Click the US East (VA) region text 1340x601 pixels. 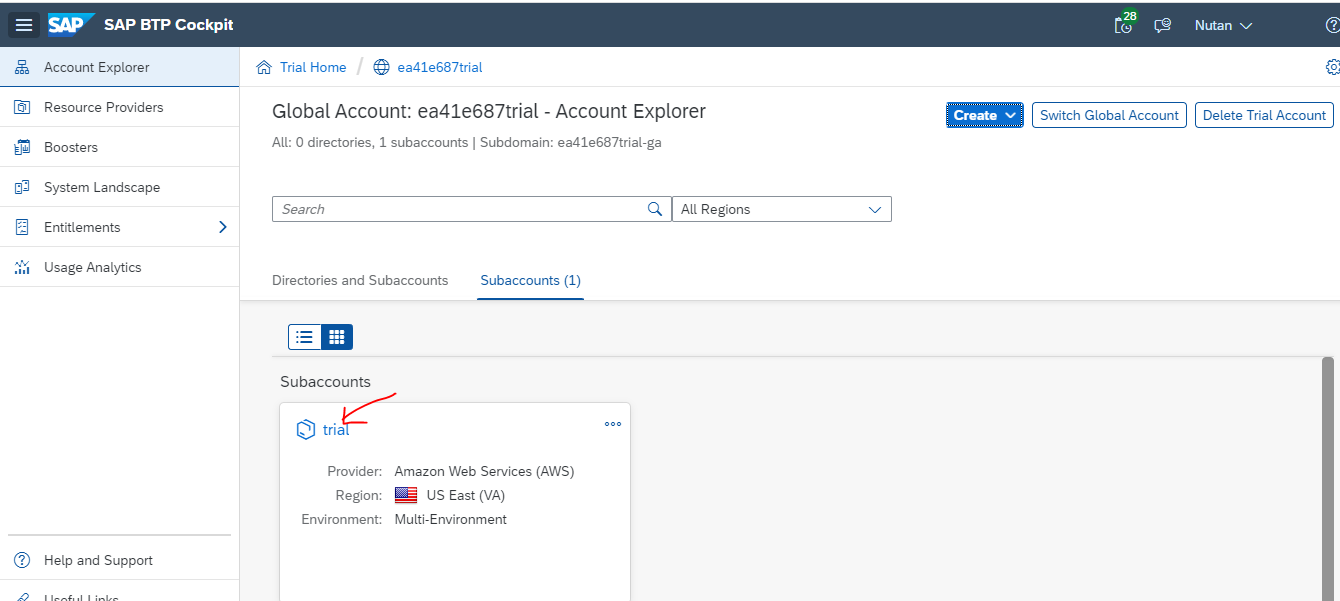pos(467,495)
